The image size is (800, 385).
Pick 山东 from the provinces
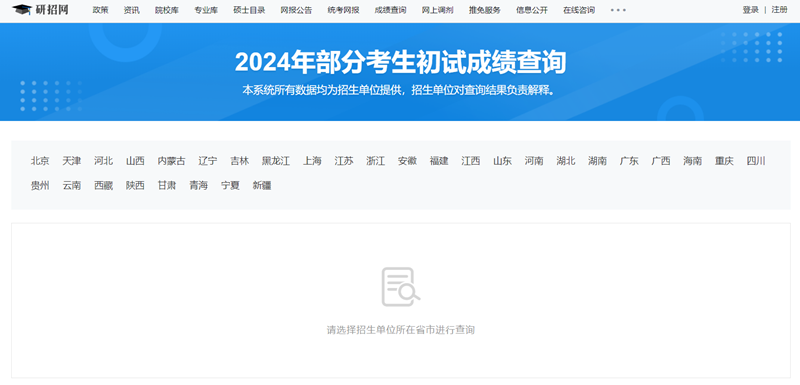[502, 161]
